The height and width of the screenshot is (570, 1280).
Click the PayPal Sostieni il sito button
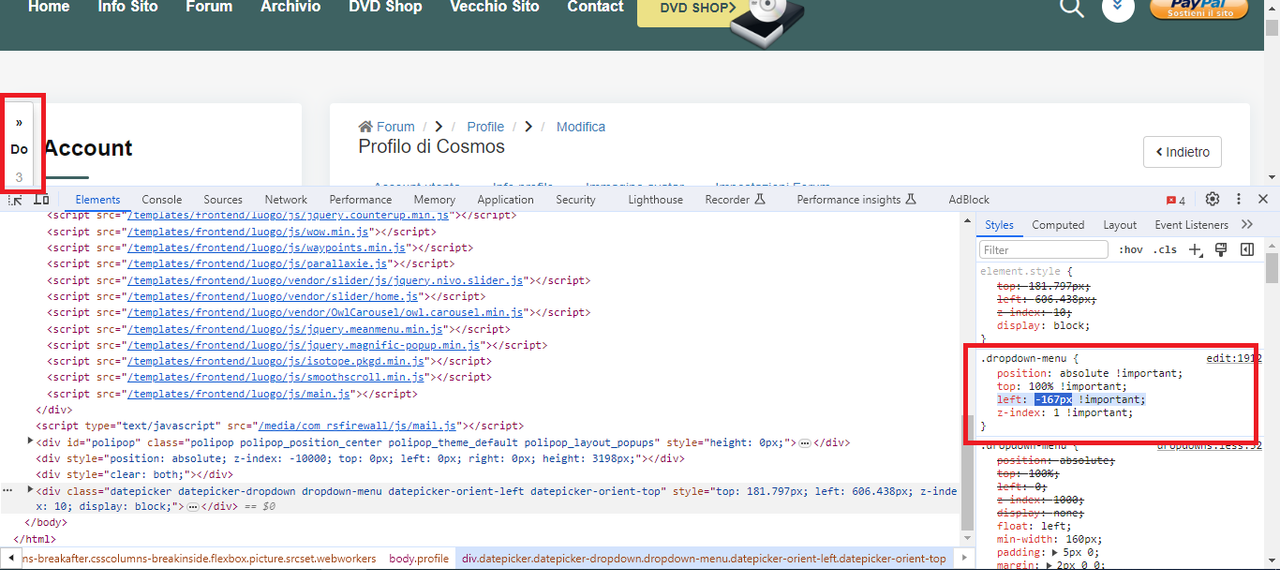1199,8
